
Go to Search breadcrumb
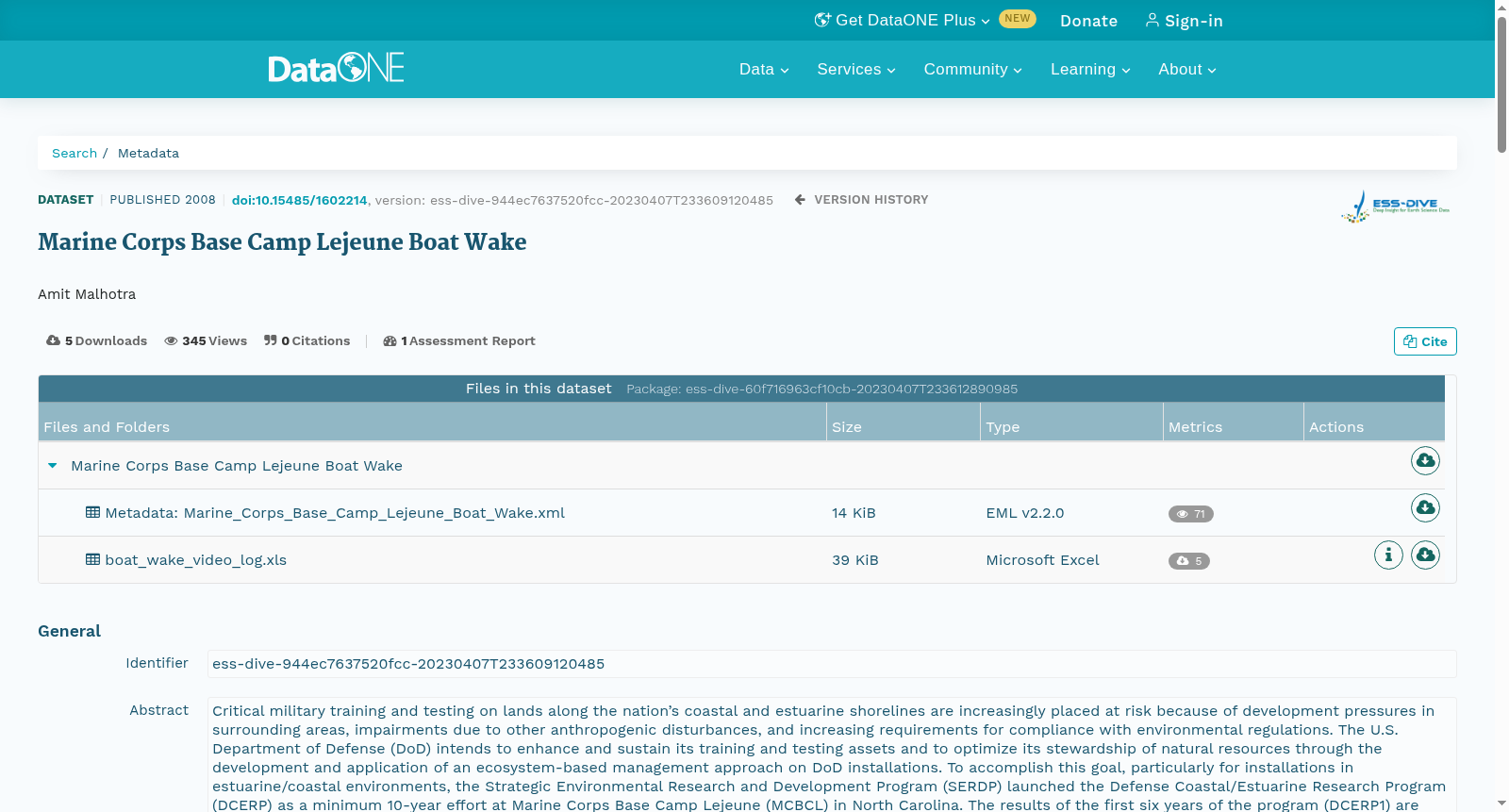75,153
